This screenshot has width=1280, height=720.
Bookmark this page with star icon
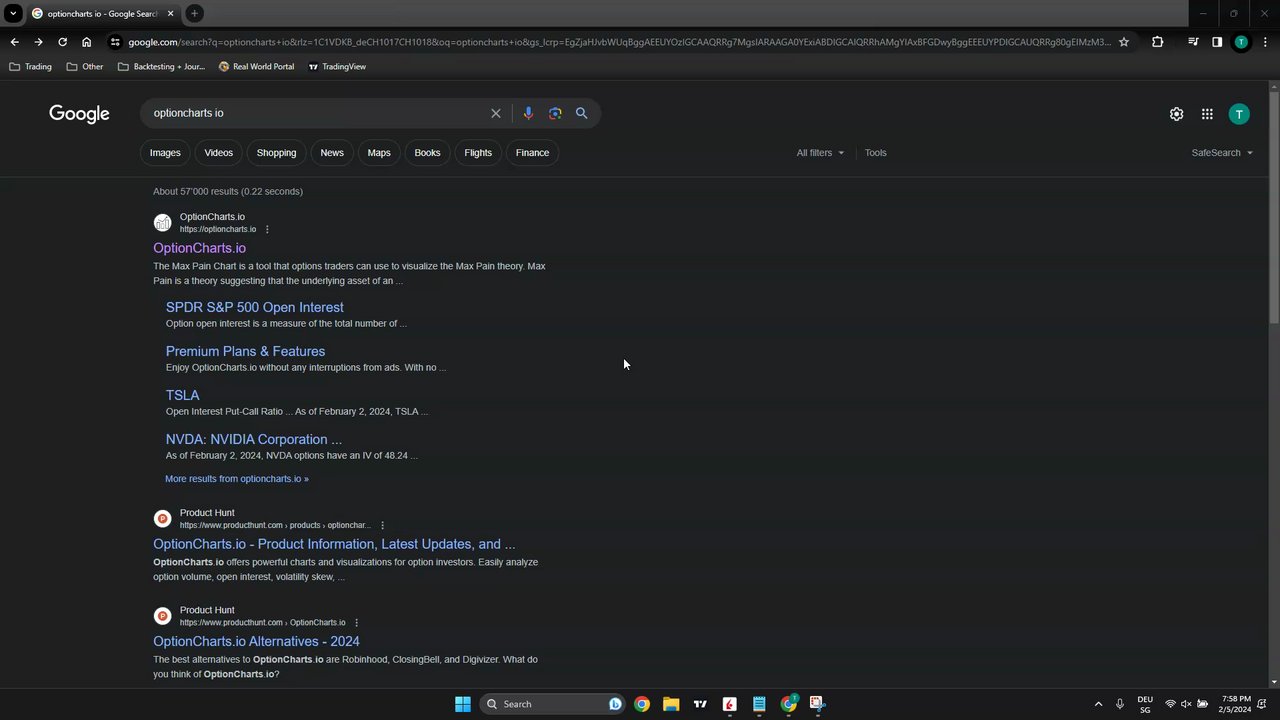pos(1124,42)
